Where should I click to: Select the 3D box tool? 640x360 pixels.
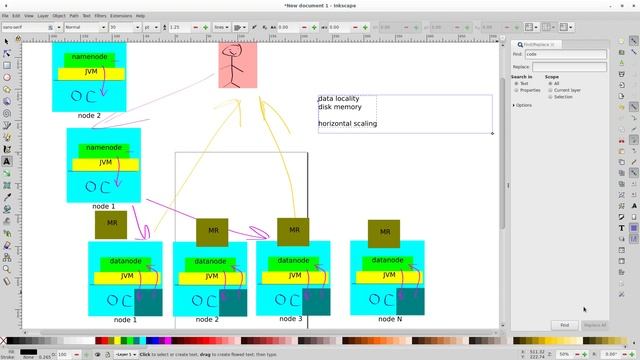click(7, 101)
